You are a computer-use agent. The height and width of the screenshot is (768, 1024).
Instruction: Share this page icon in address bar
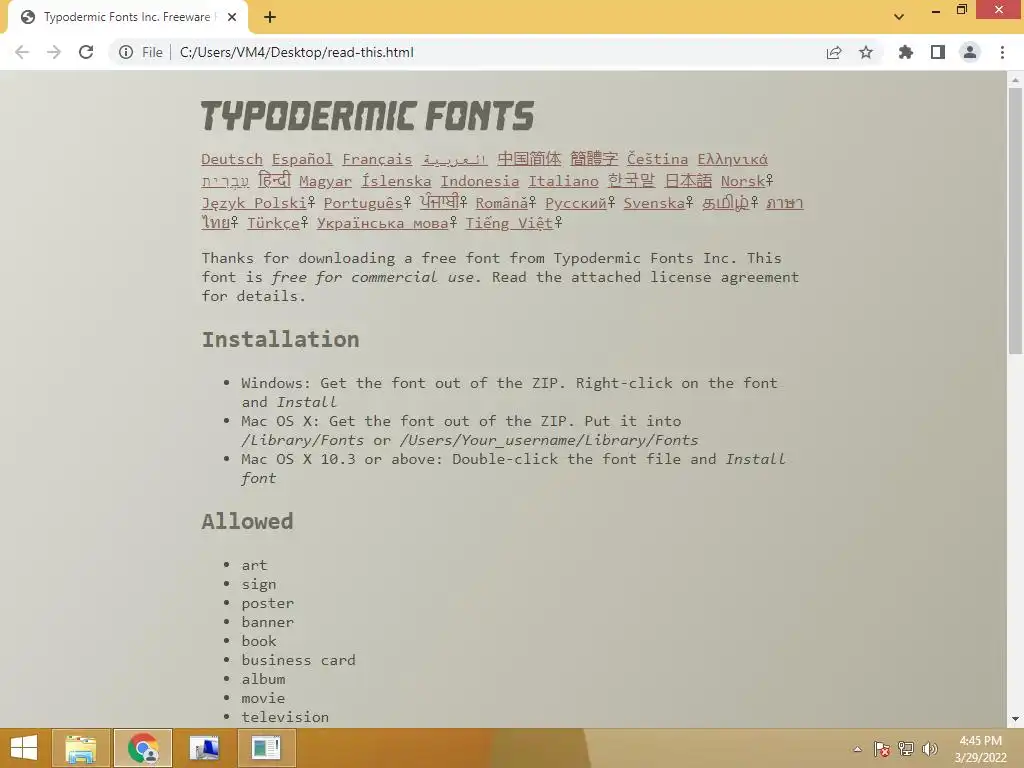(834, 52)
